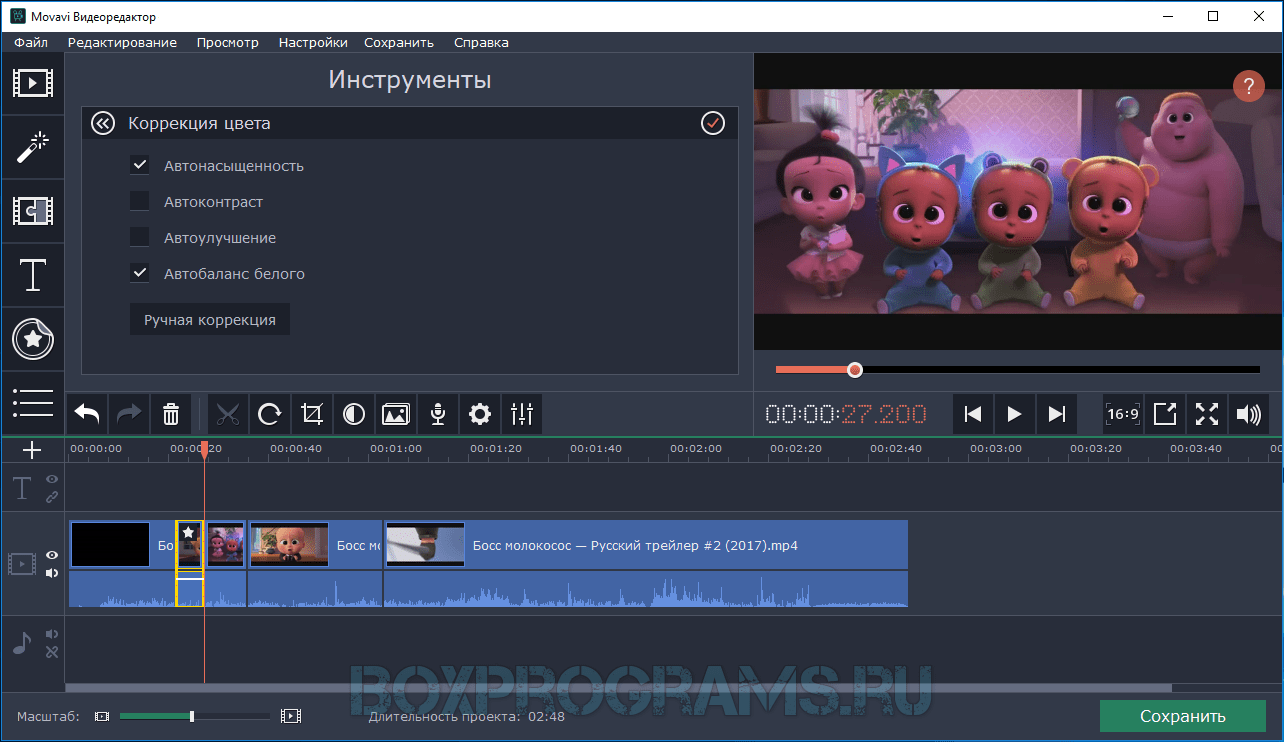This screenshot has width=1284, height=742.
Task: Open the Файл menu
Action: 31,43
